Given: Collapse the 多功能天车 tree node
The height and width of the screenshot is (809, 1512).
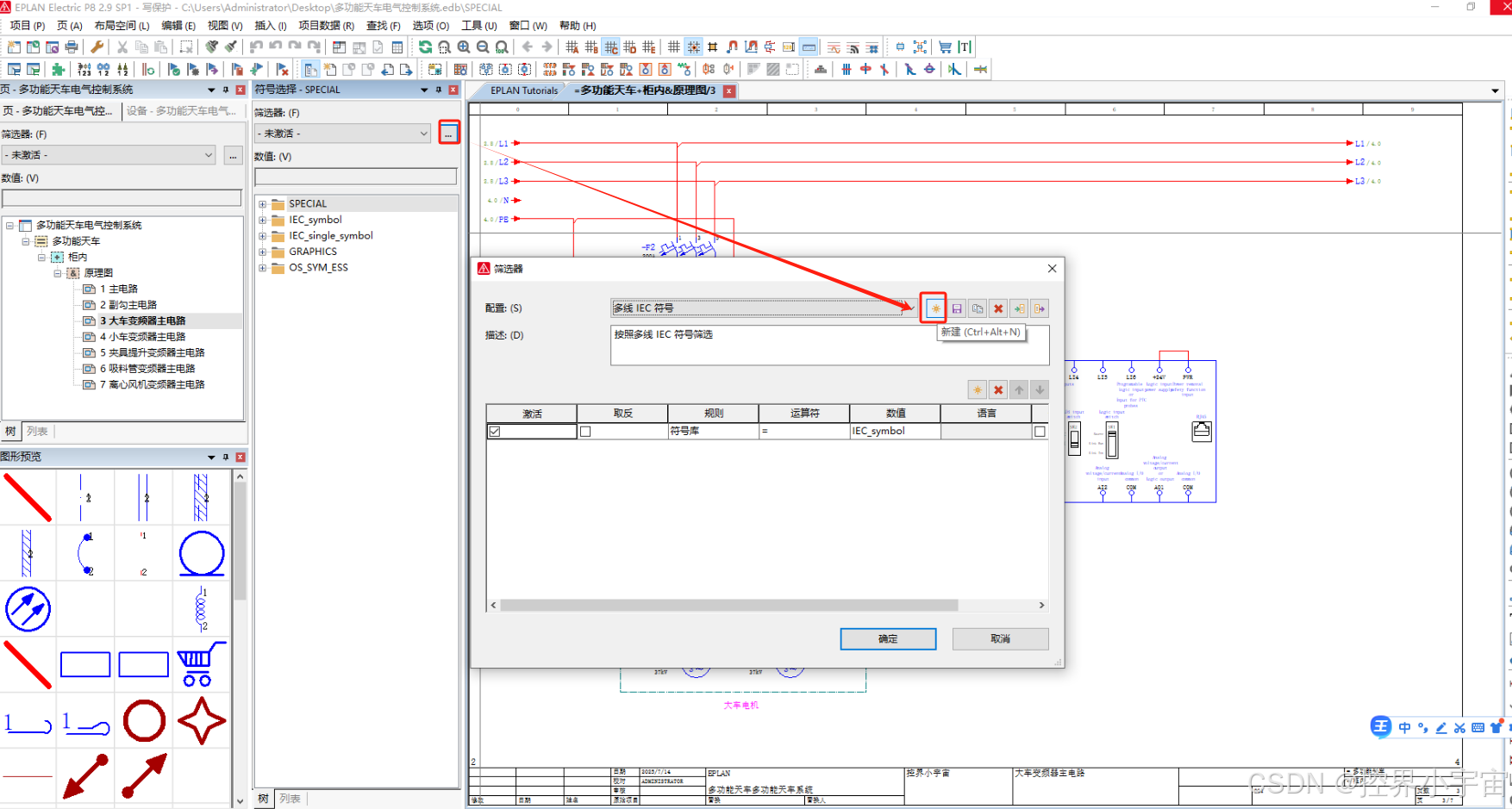Looking at the screenshot, I should (x=26, y=241).
